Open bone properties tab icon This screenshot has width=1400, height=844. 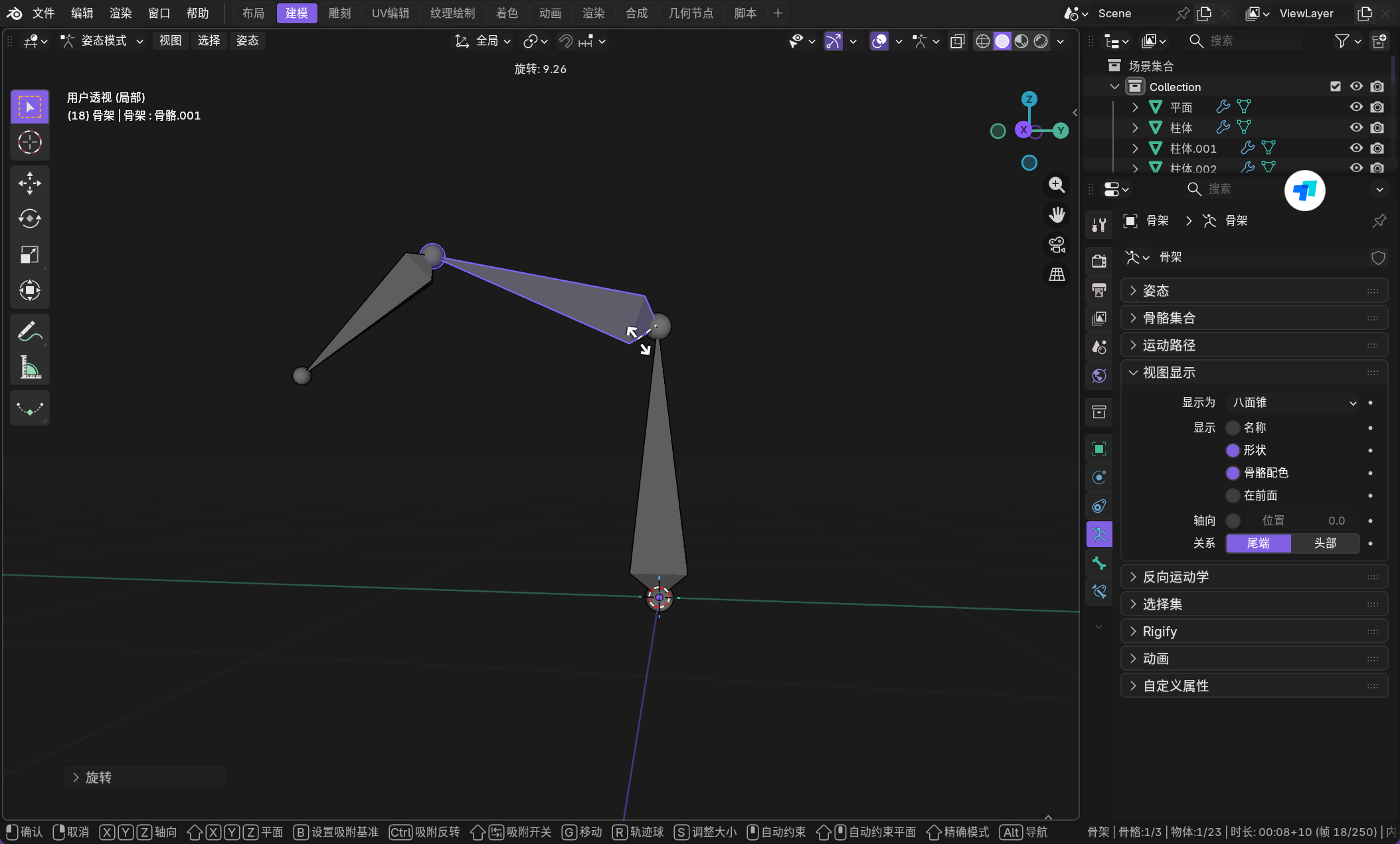pos(1099,563)
